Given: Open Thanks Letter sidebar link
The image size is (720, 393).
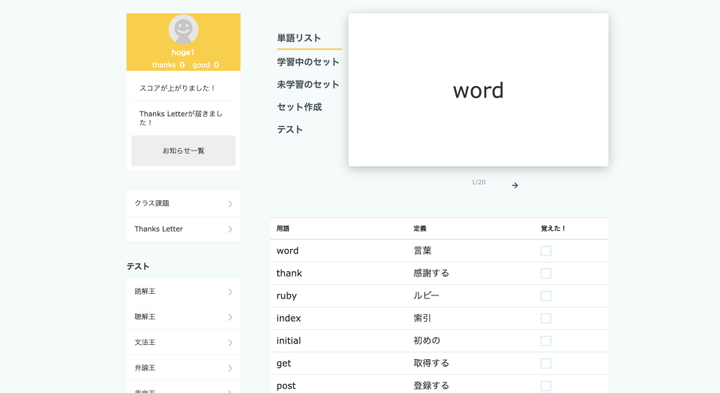Looking at the screenshot, I should (183, 229).
